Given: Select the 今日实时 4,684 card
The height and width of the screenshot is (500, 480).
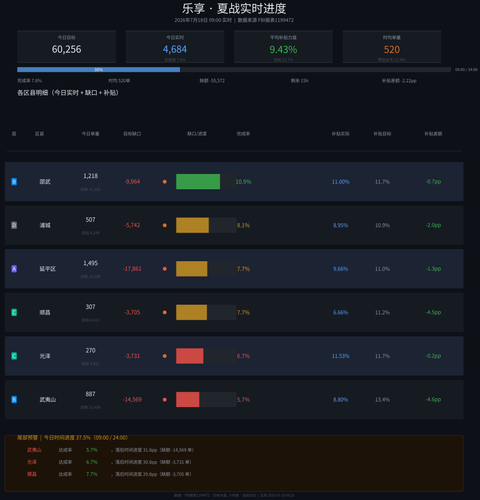Looking at the screenshot, I should pos(175,46).
